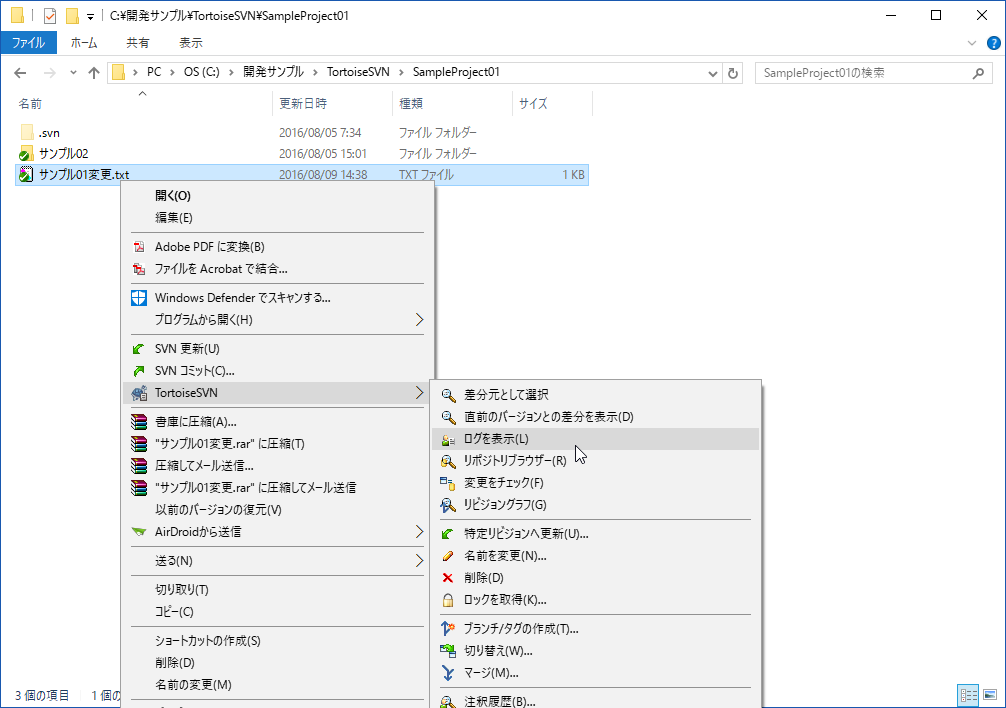Click the 変更をチェック icon
Viewport: 1006px width, 708px height.
click(x=448, y=483)
